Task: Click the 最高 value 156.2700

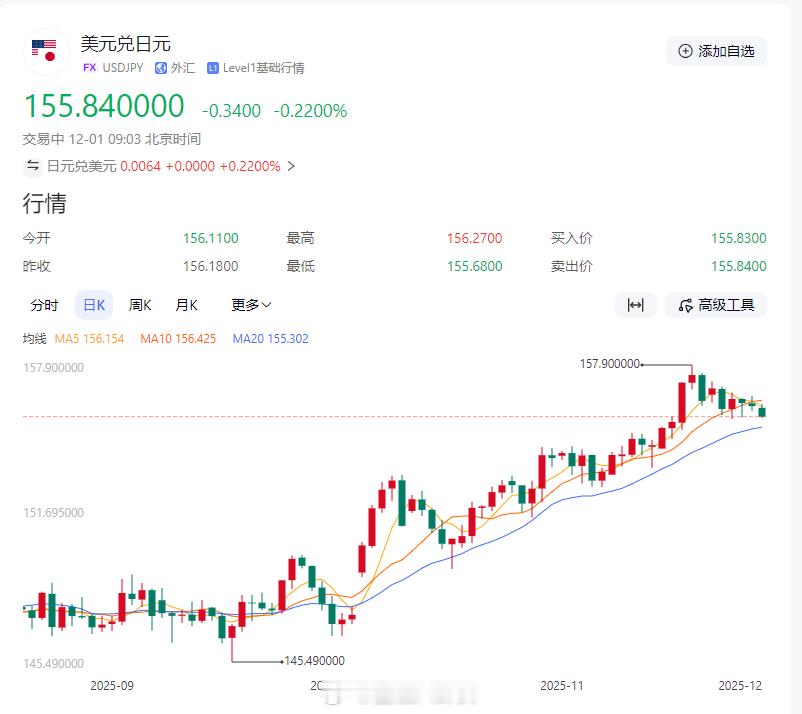Action: 475,238
